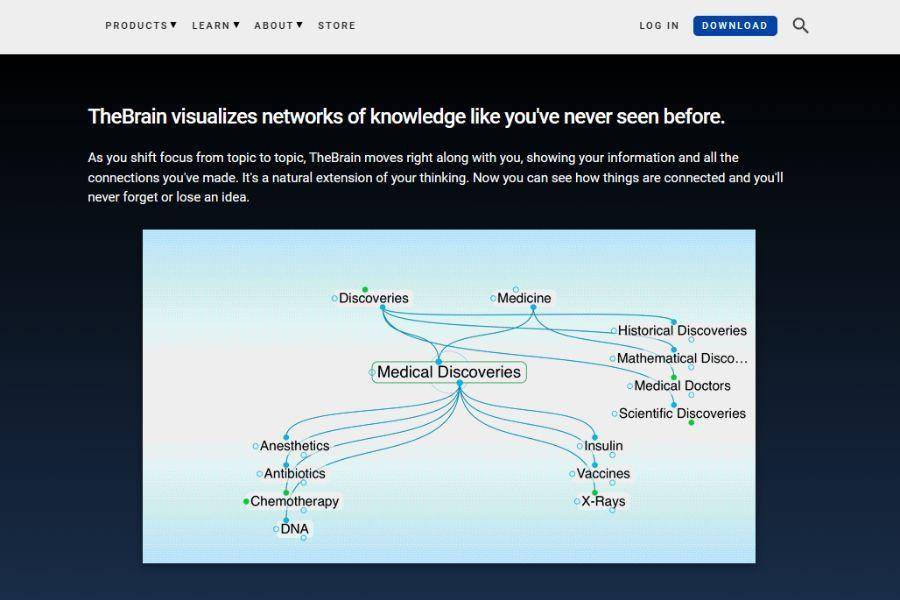The width and height of the screenshot is (900, 600).
Task: Select the Medical Doctors node
Action: tap(682, 386)
